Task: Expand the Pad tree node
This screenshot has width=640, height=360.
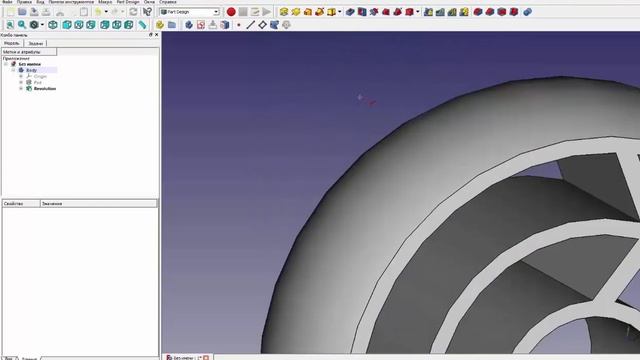Action: click(21, 82)
